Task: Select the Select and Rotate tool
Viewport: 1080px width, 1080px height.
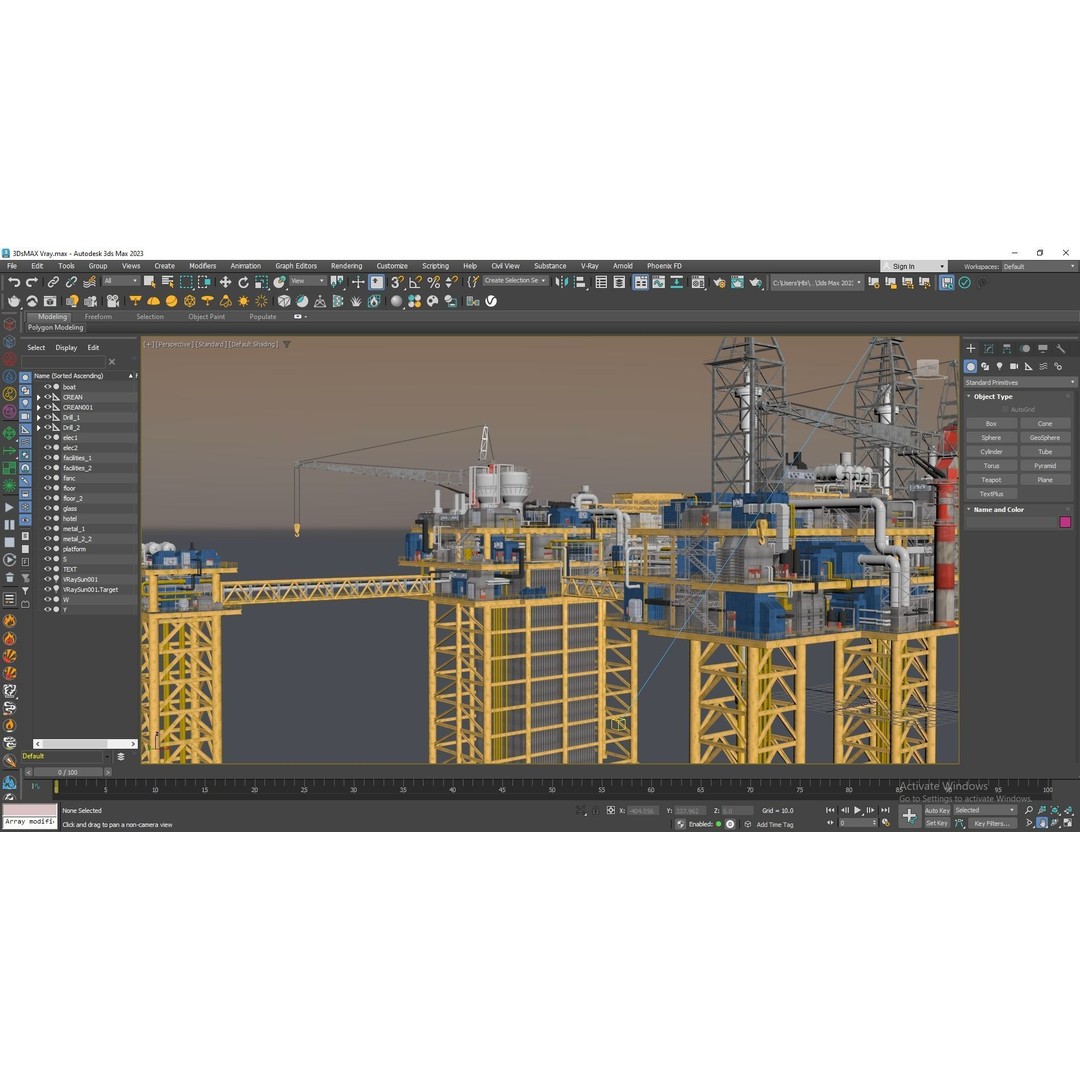Action: (x=242, y=282)
